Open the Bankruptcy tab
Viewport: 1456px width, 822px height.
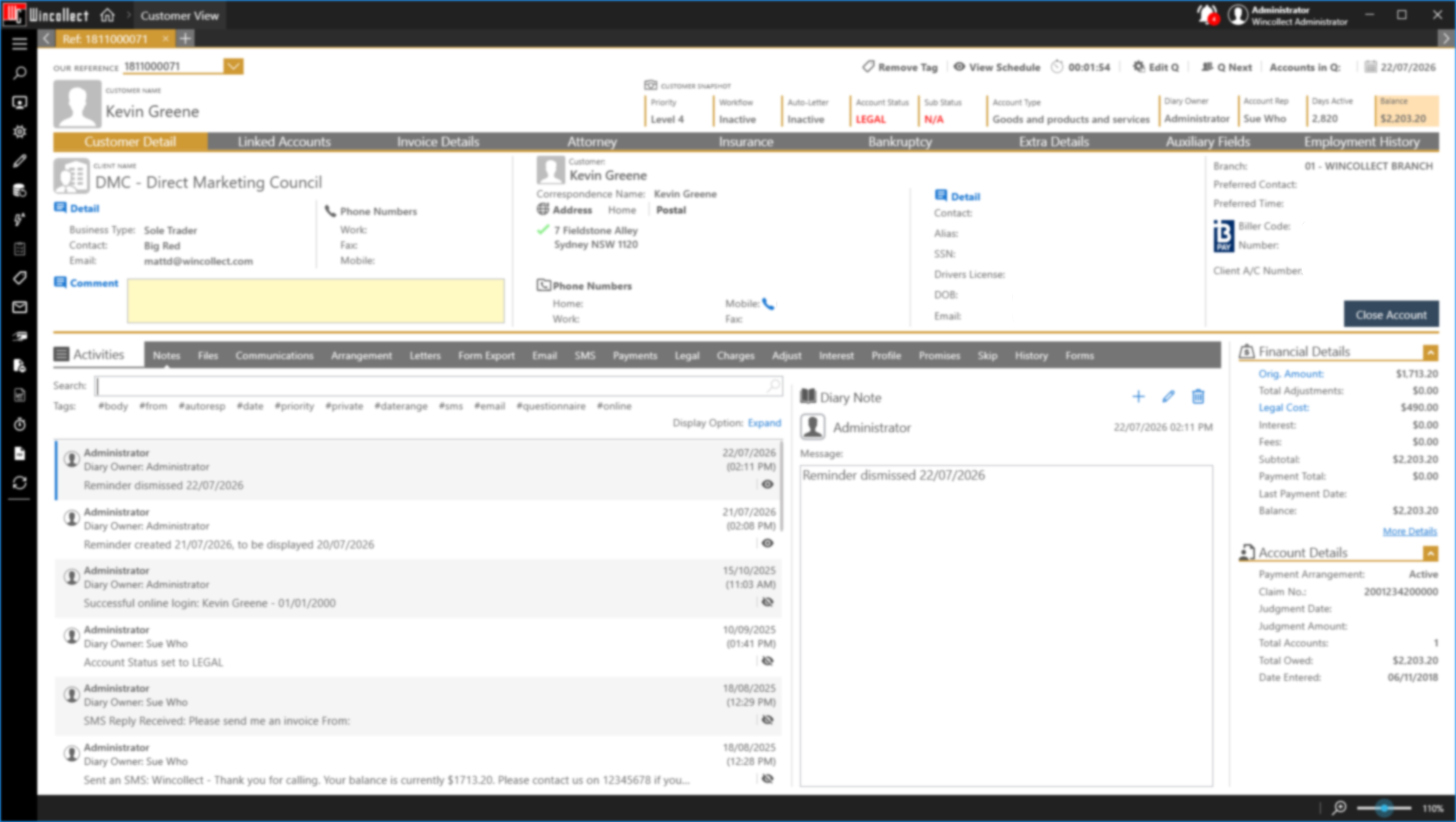point(899,142)
